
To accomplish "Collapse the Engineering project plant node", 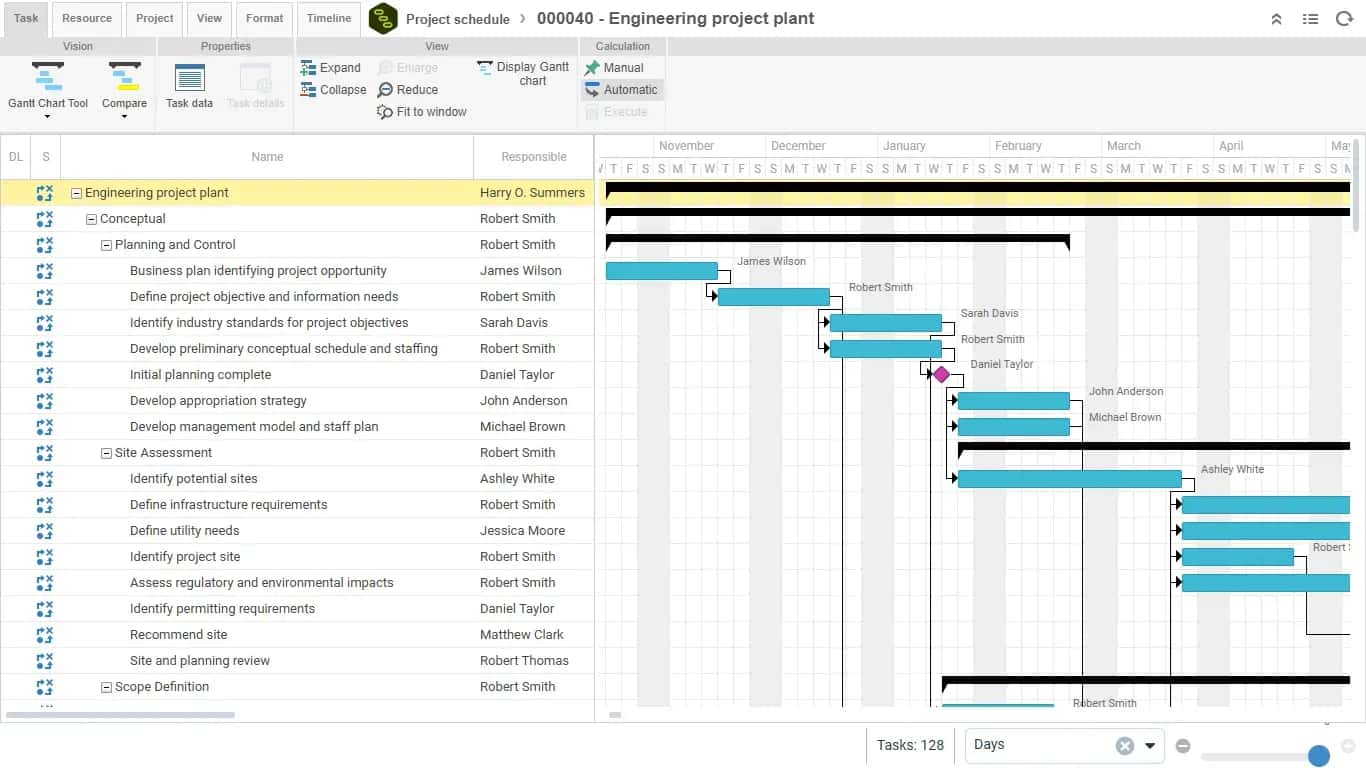I will tap(77, 193).
